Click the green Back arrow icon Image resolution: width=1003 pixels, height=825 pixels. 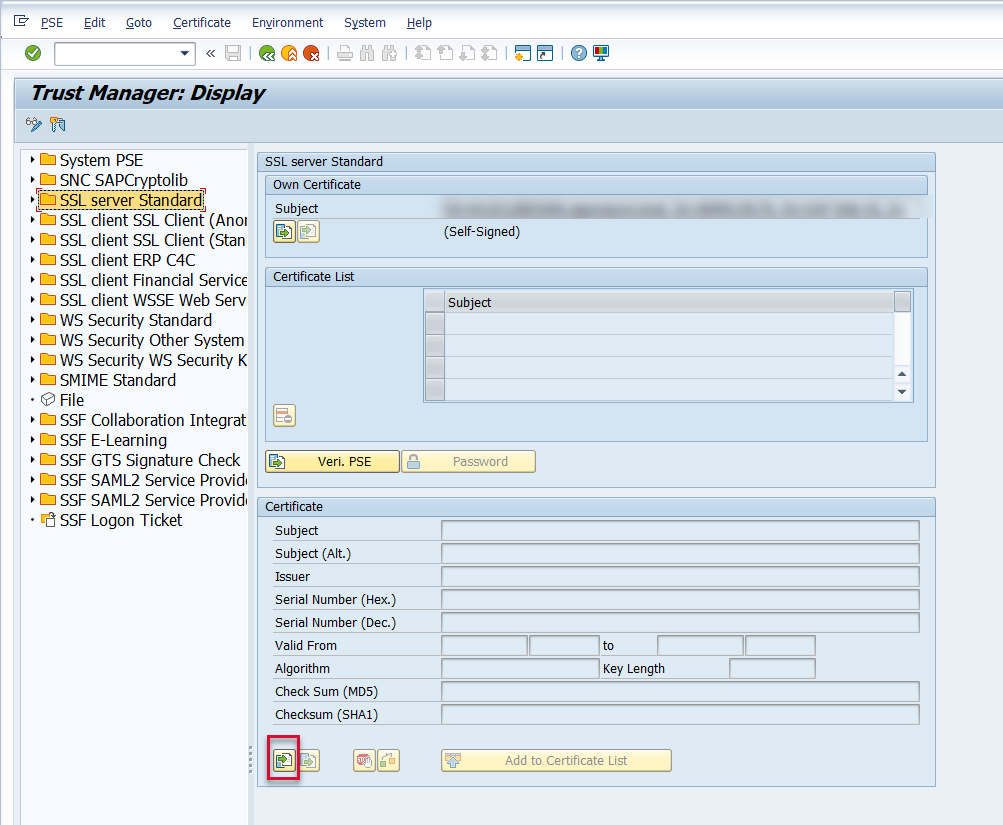(x=267, y=53)
